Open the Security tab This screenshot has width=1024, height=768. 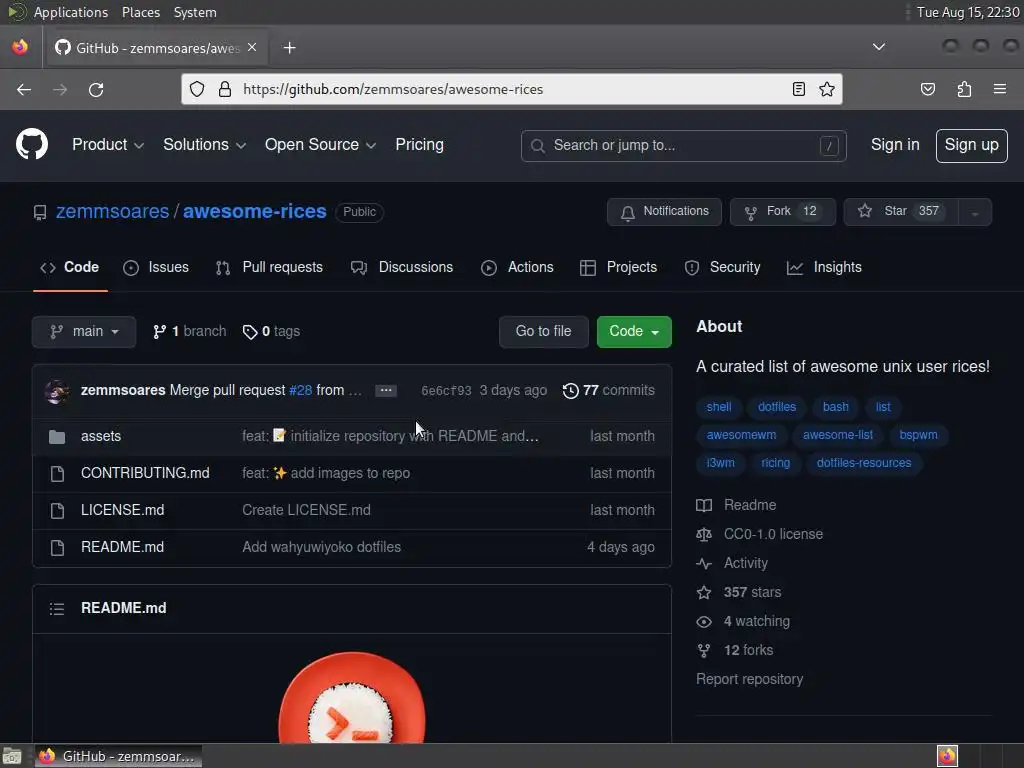click(722, 267)
